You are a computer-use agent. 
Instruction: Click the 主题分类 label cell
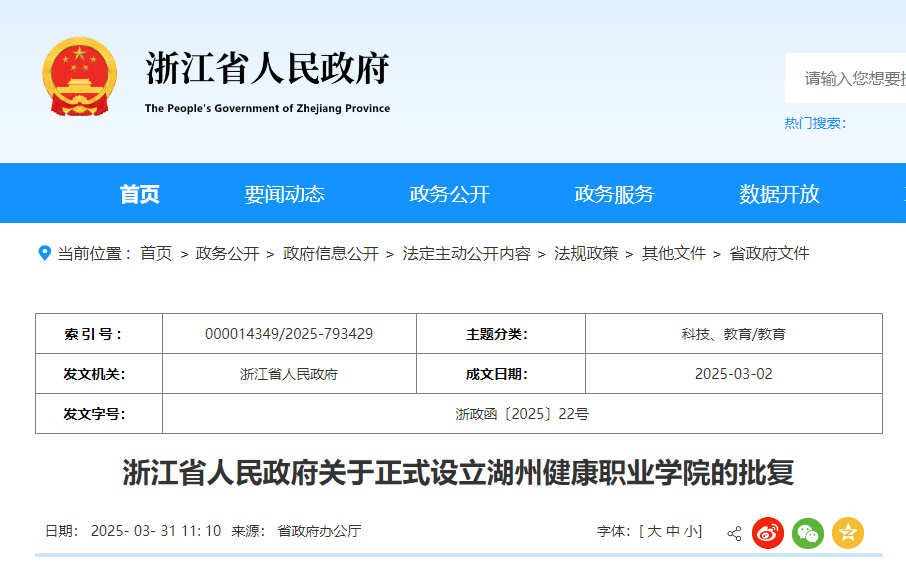tap(501, 334)
